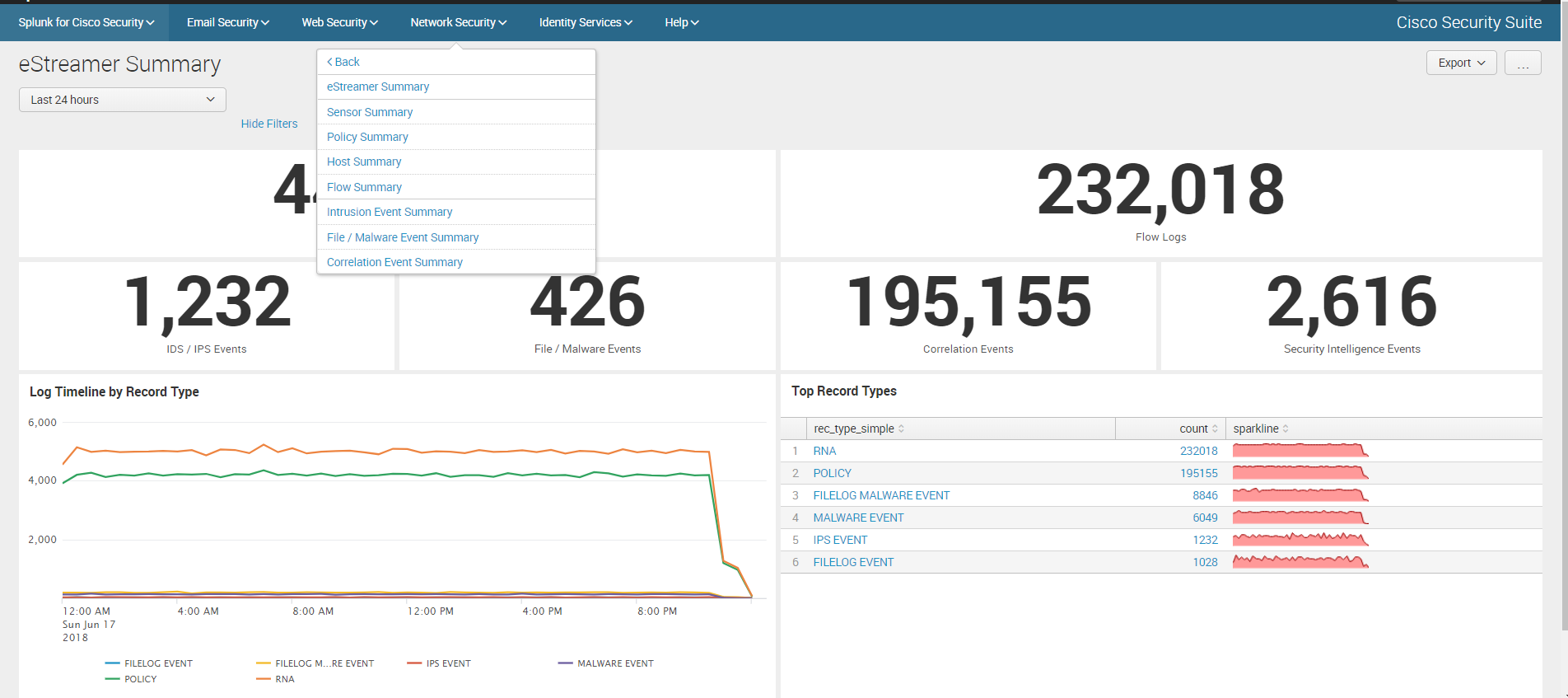Image resolution: width=1568 pixels, height=698 pixels.
Task: Go Back in the submenu
Action: tap(343, 62)
